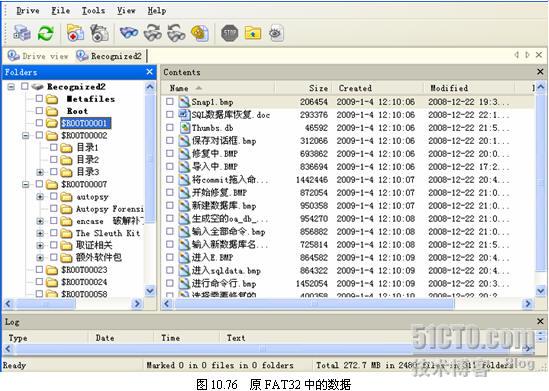Click the Contents list scroll down arrow
Image resolution: width=549 pixels, height=391 pixels.
[540, 291]
